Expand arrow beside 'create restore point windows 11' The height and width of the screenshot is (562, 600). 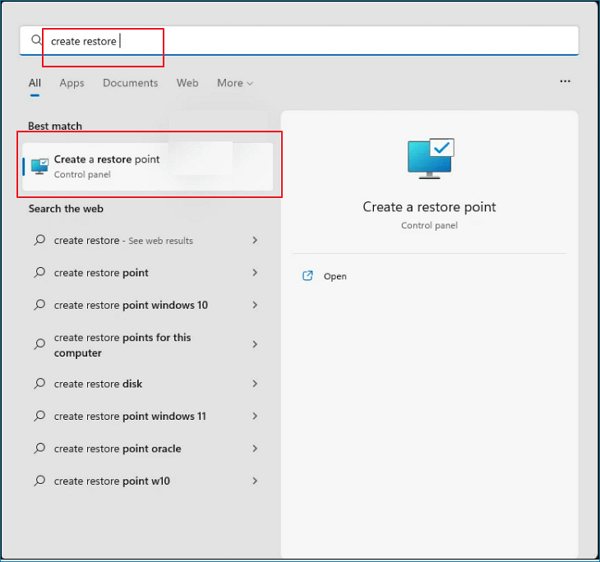(x=255, y=416)
